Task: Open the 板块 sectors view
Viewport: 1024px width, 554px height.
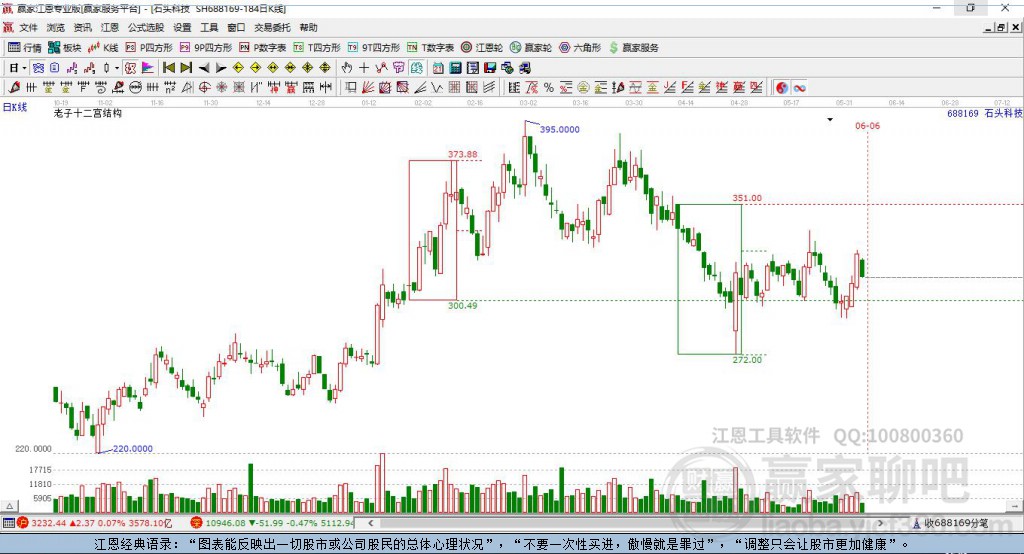Action: pyautogui.click(x=64, y=48)
